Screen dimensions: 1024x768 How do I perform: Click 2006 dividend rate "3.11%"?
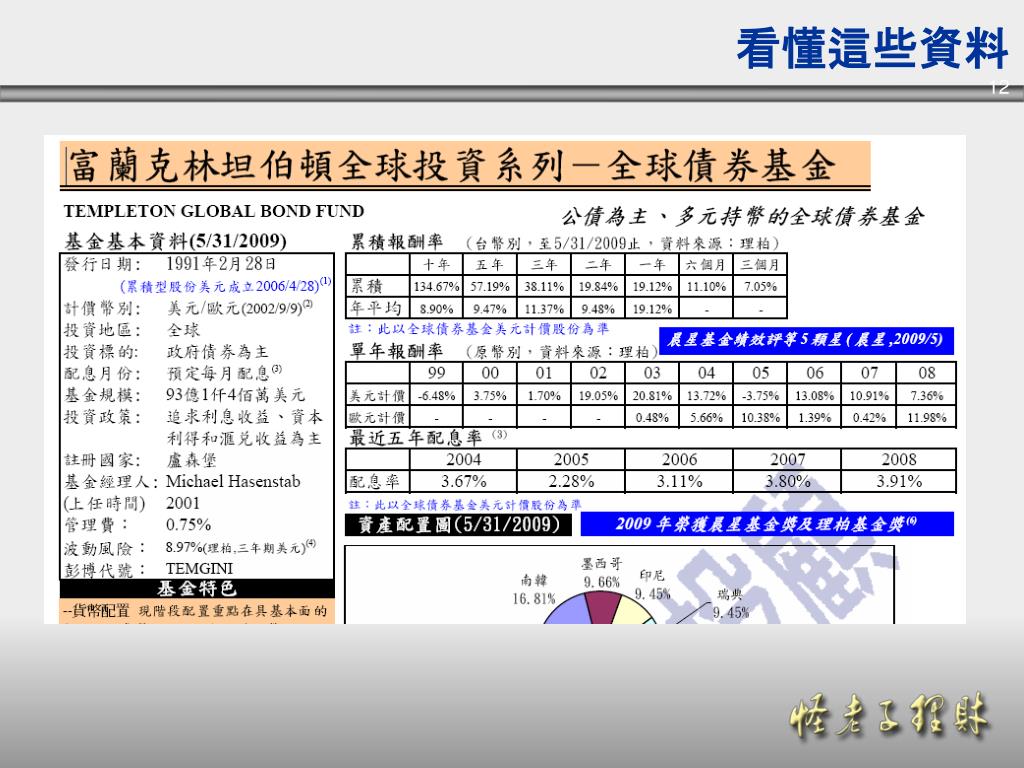[x=679, y=481]
